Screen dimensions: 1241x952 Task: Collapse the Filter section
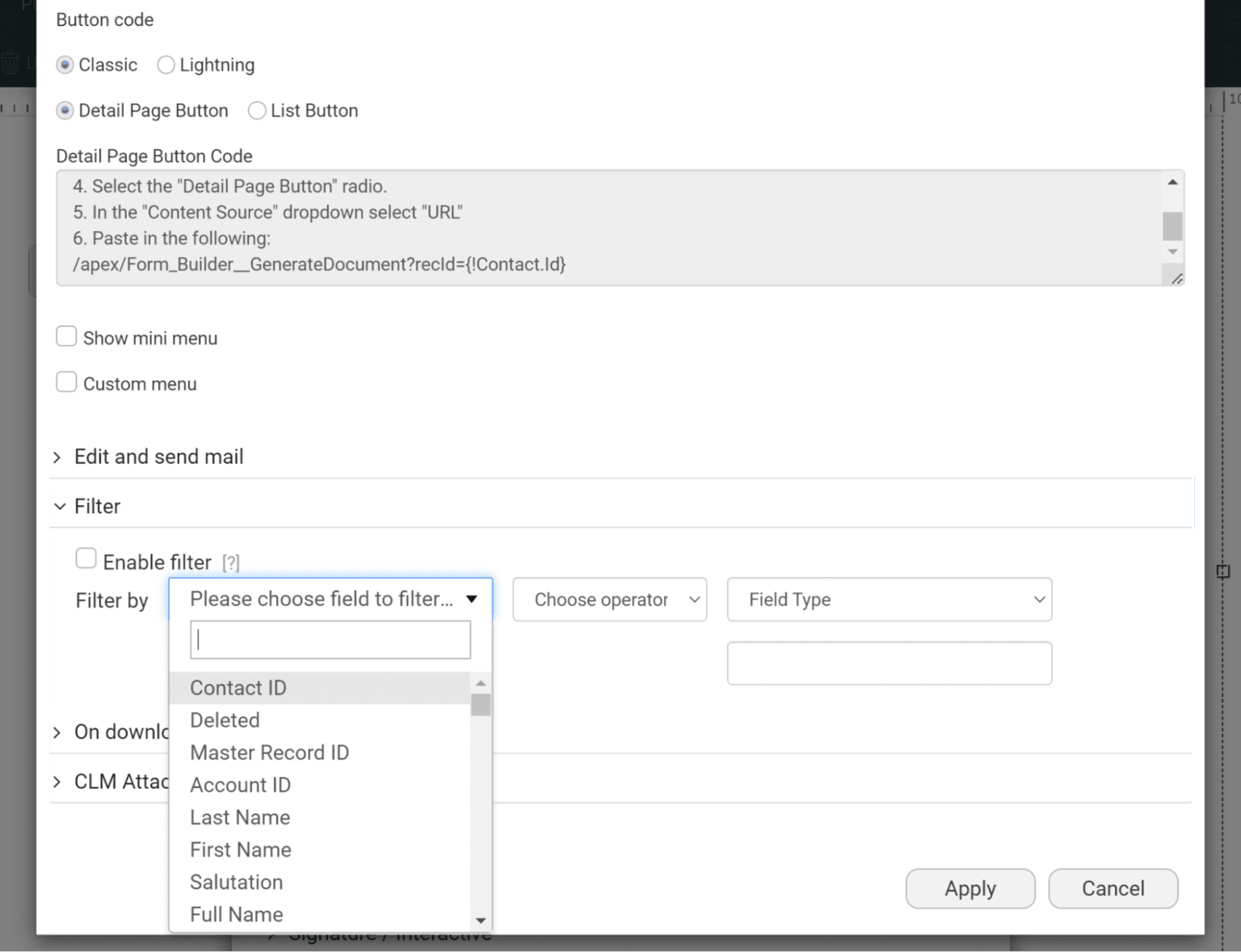point(97,506)
